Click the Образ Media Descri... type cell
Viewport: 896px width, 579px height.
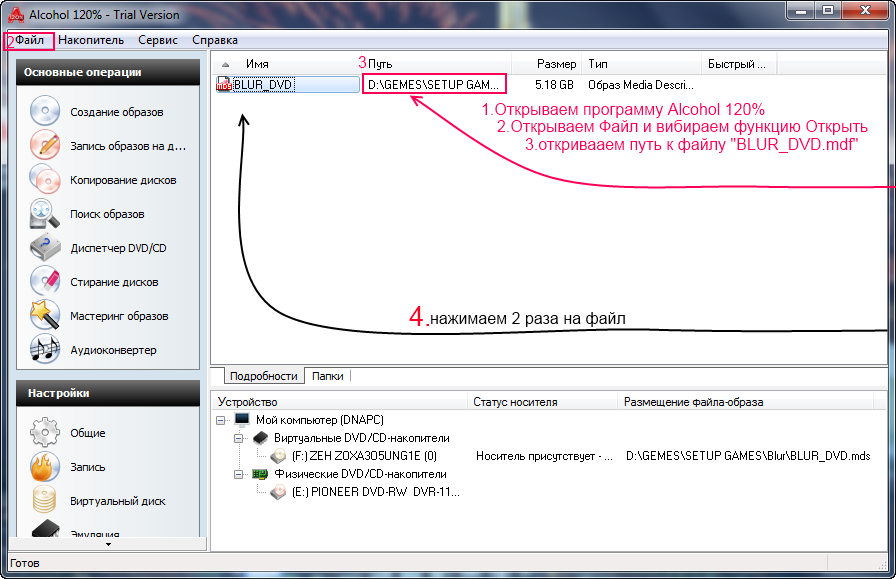[641, 85]
